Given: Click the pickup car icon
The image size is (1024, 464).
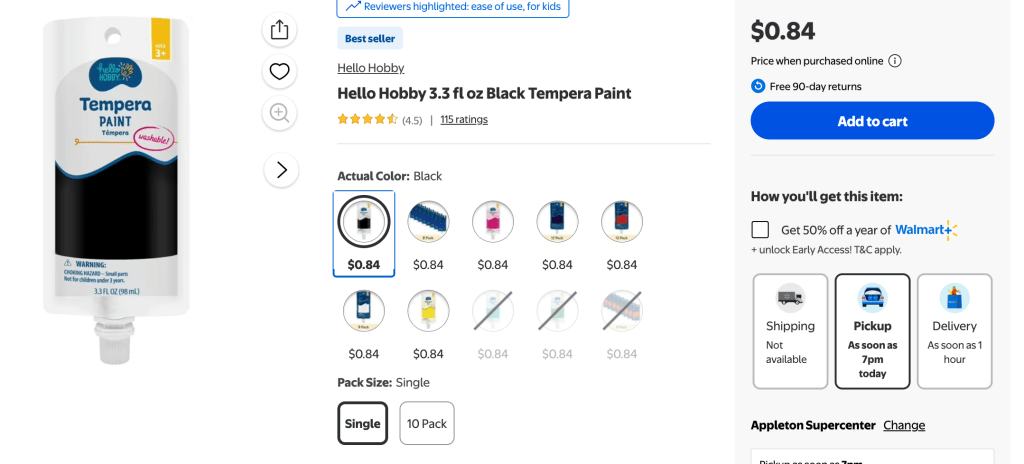Looking at the screenshot, I should point(872,298).
